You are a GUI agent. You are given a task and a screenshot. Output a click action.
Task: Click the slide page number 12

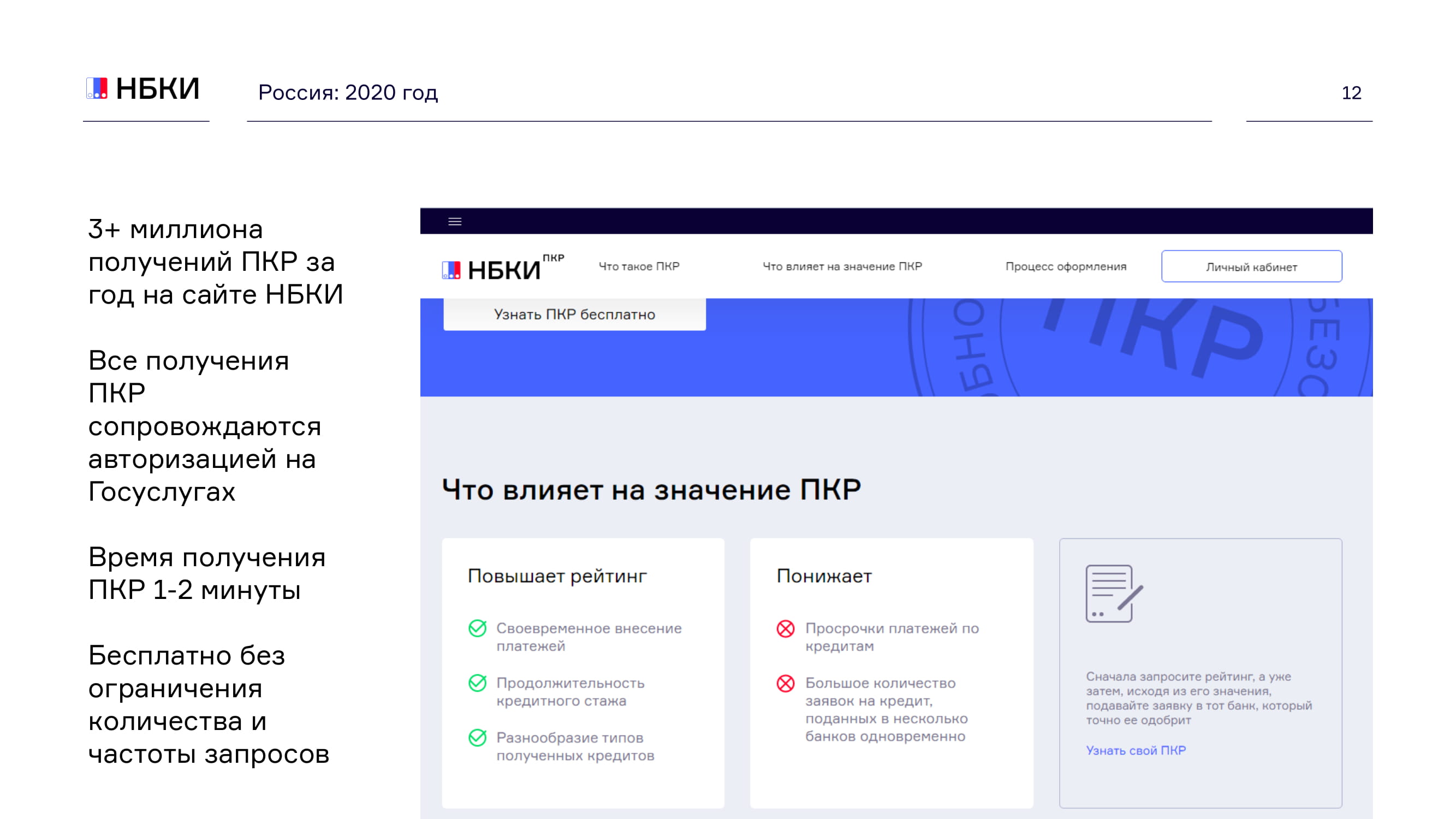tap(1351, 93)
